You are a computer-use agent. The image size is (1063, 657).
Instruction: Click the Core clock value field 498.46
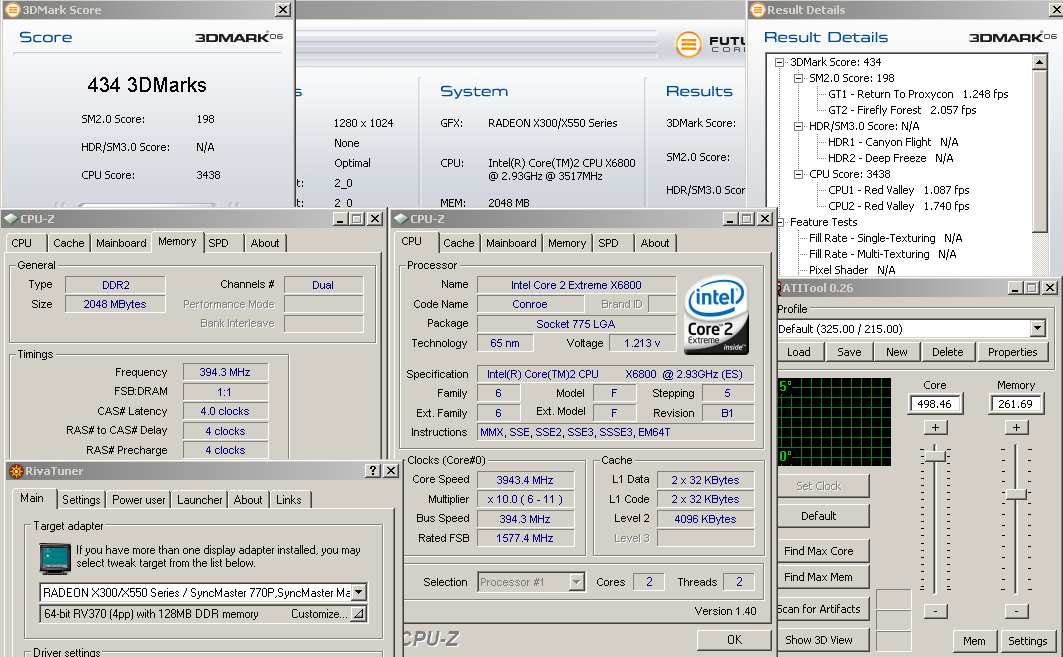[935, 404]
